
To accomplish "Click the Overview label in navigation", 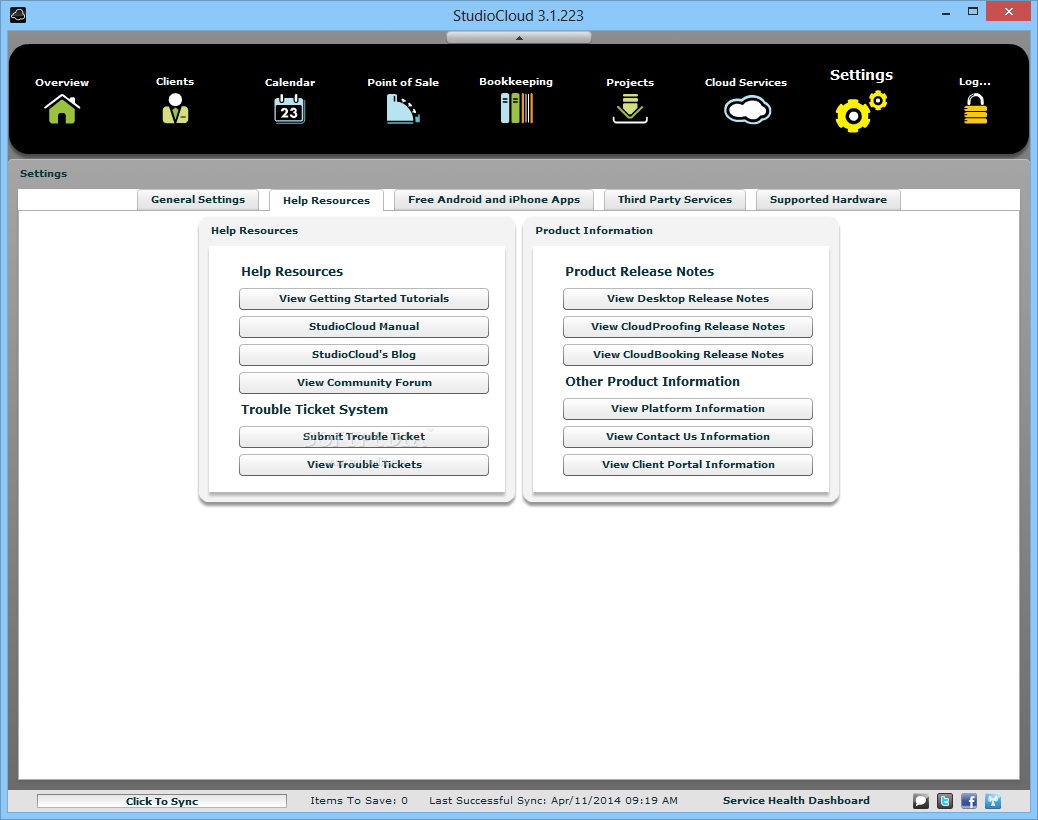I will click(x=62, y=82).
